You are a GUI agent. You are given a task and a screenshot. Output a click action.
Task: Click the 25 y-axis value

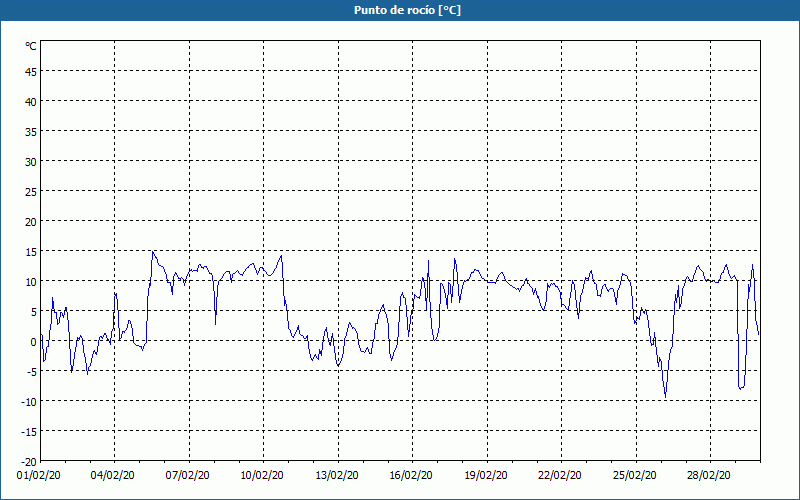(x=31, y=192)
